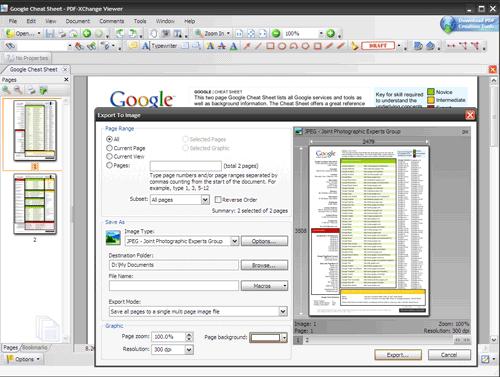Click the Save icon in the toolbar

[x=50, y=33]
